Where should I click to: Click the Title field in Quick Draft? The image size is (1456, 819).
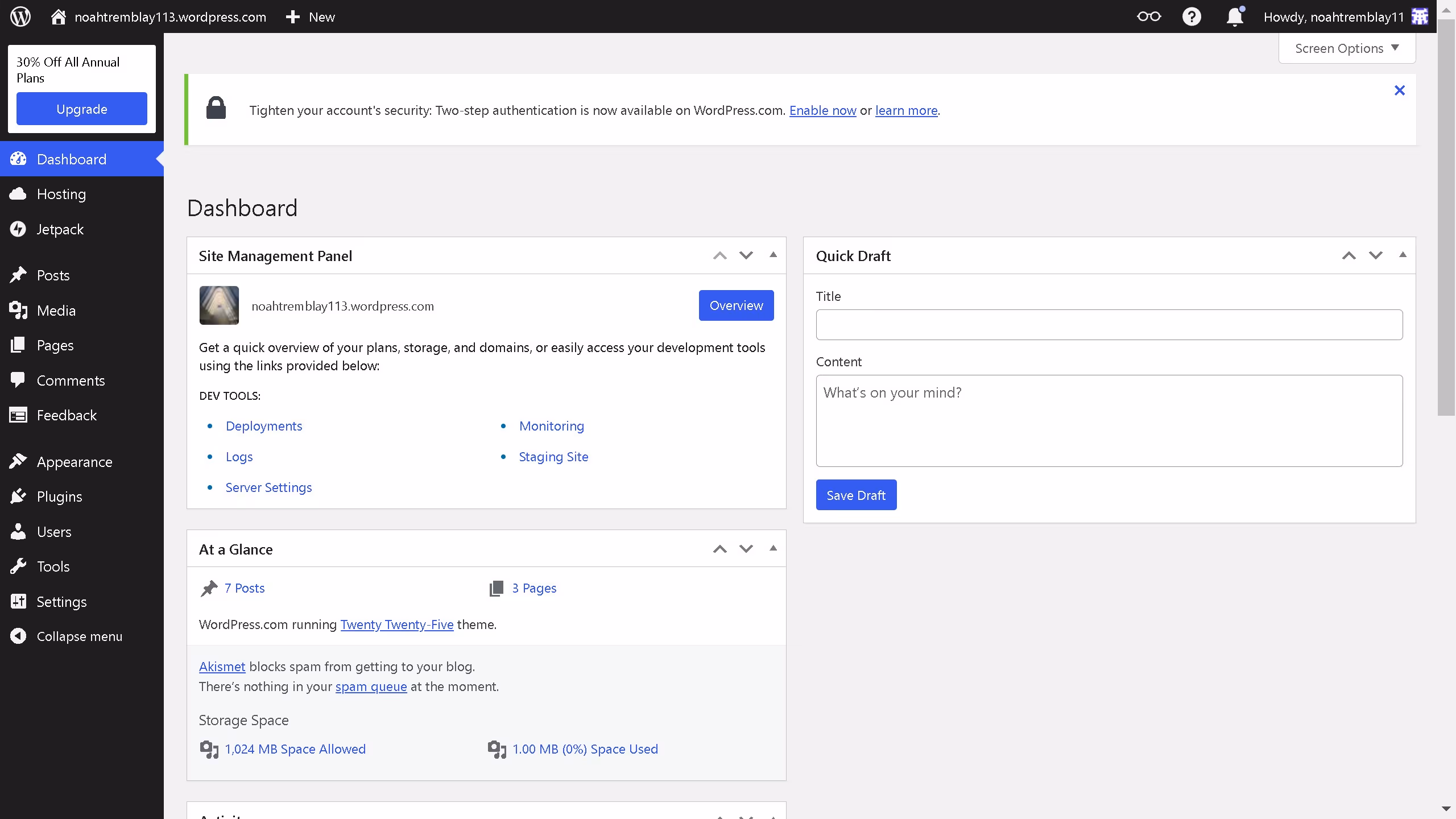(x=1108, y=324)
